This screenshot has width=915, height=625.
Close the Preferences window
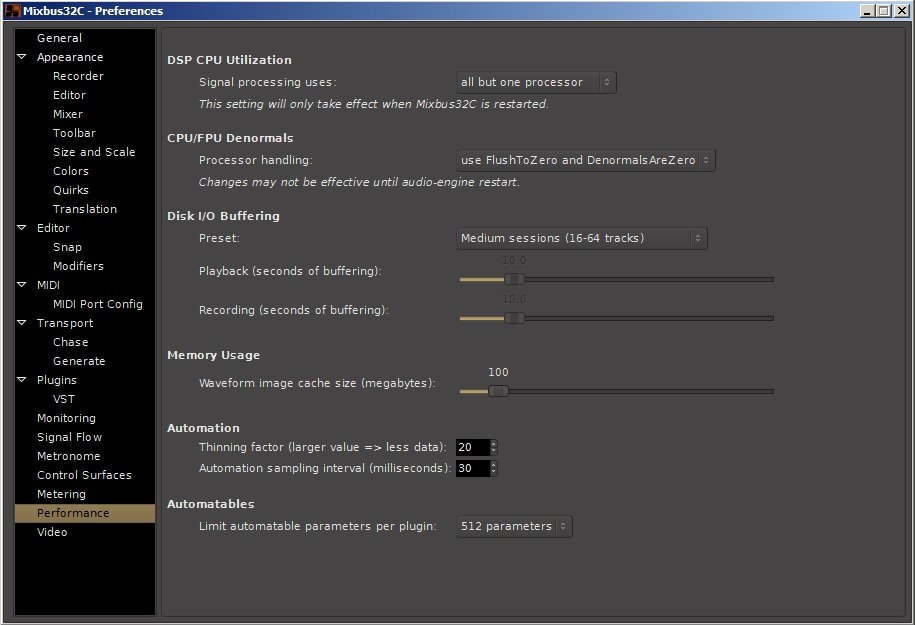tap(902, 11)
